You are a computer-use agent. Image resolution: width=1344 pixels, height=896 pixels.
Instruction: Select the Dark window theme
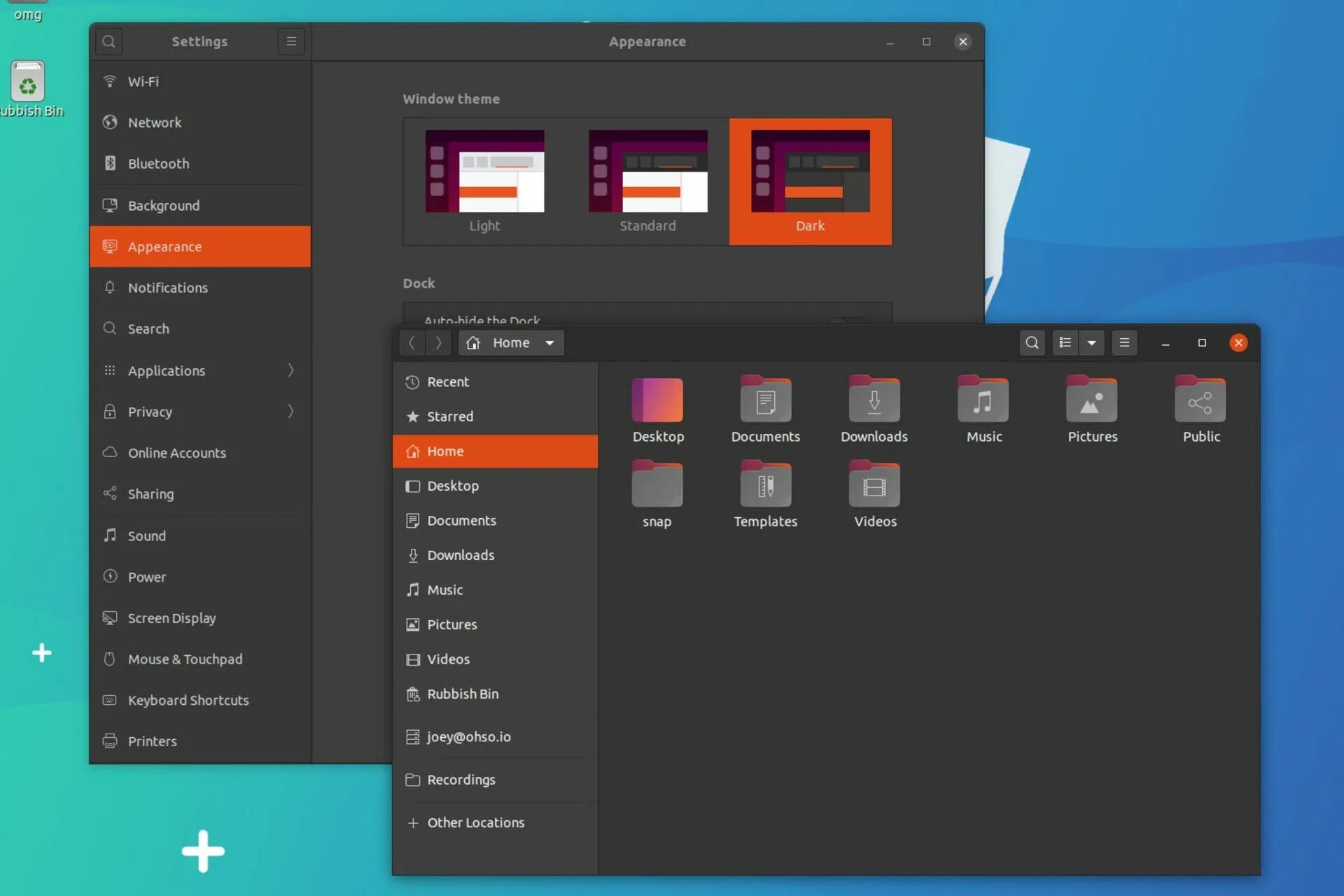pos(810,181)
